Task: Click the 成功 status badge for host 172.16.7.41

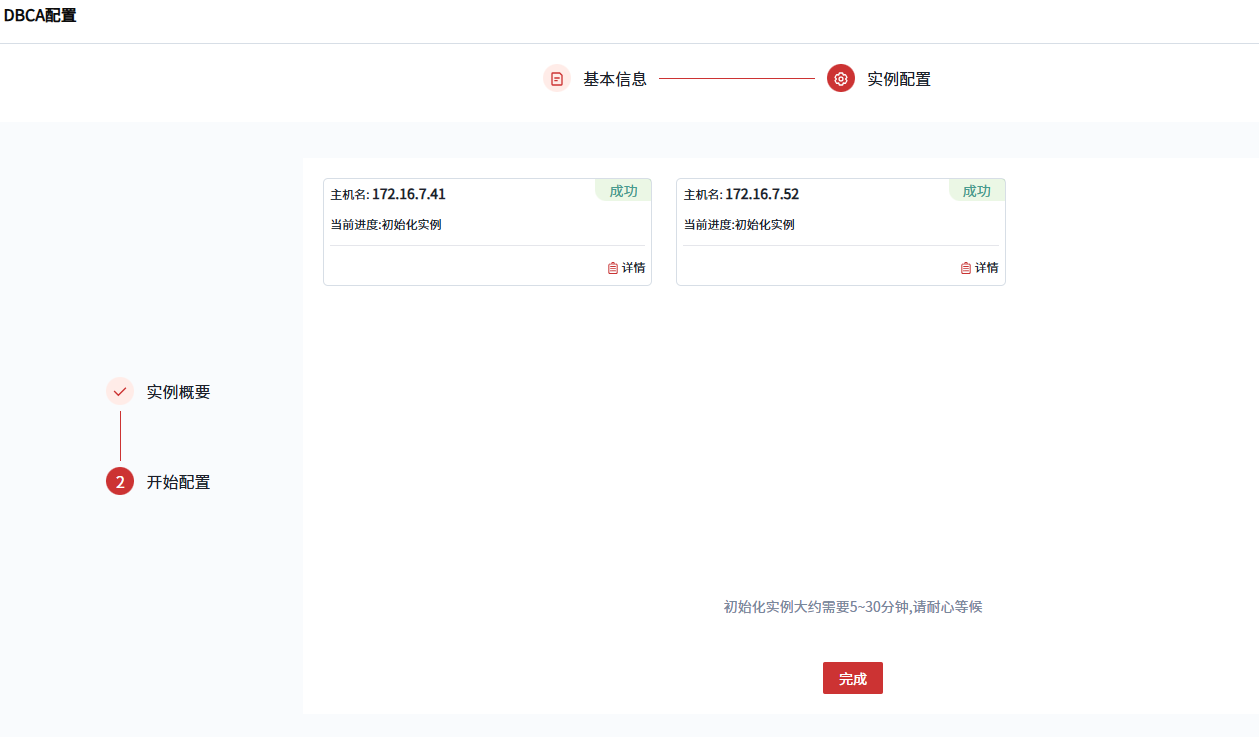Action: click(x=623, y=191)
